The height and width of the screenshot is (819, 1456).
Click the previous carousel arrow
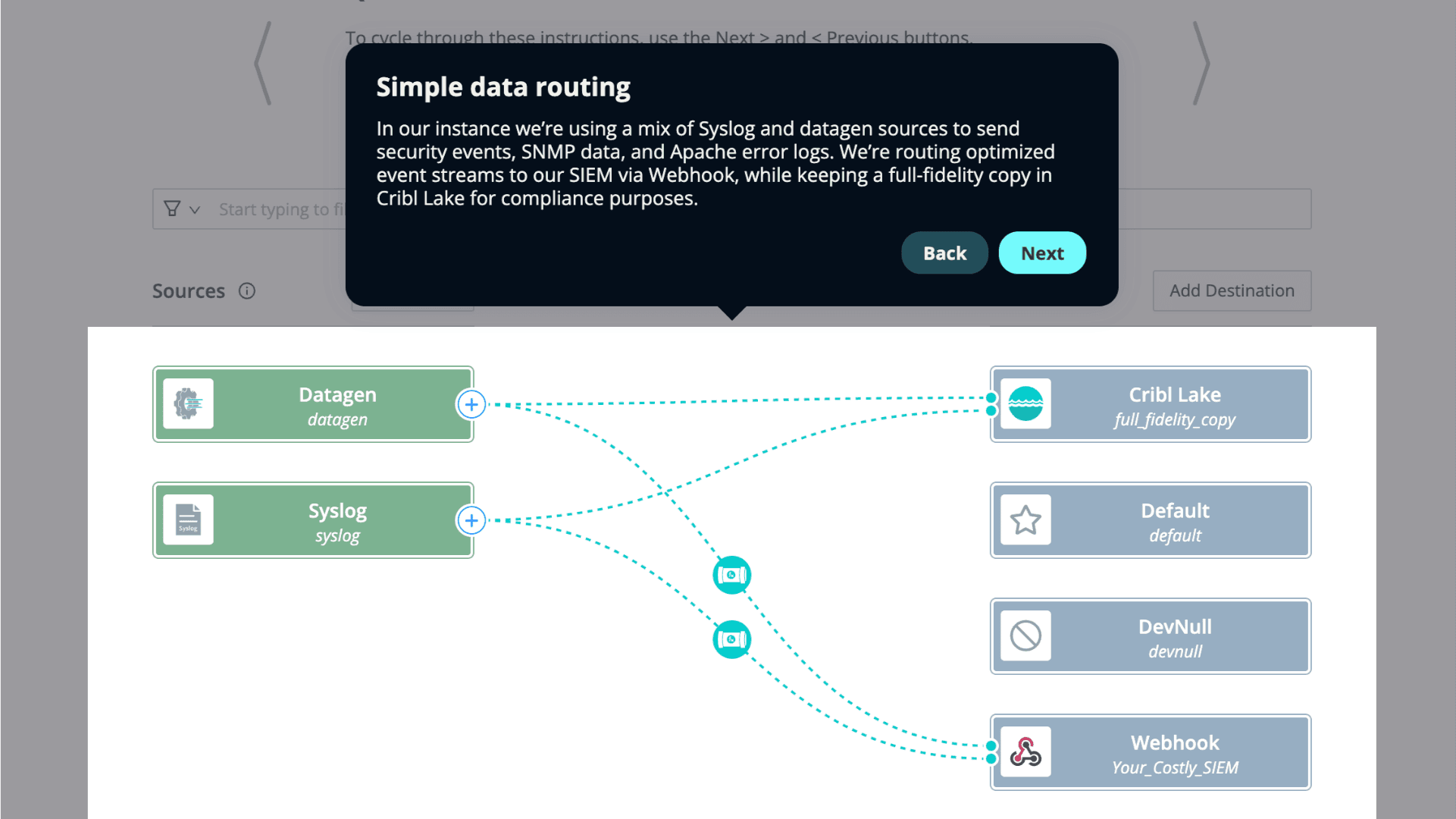(263, 62)
